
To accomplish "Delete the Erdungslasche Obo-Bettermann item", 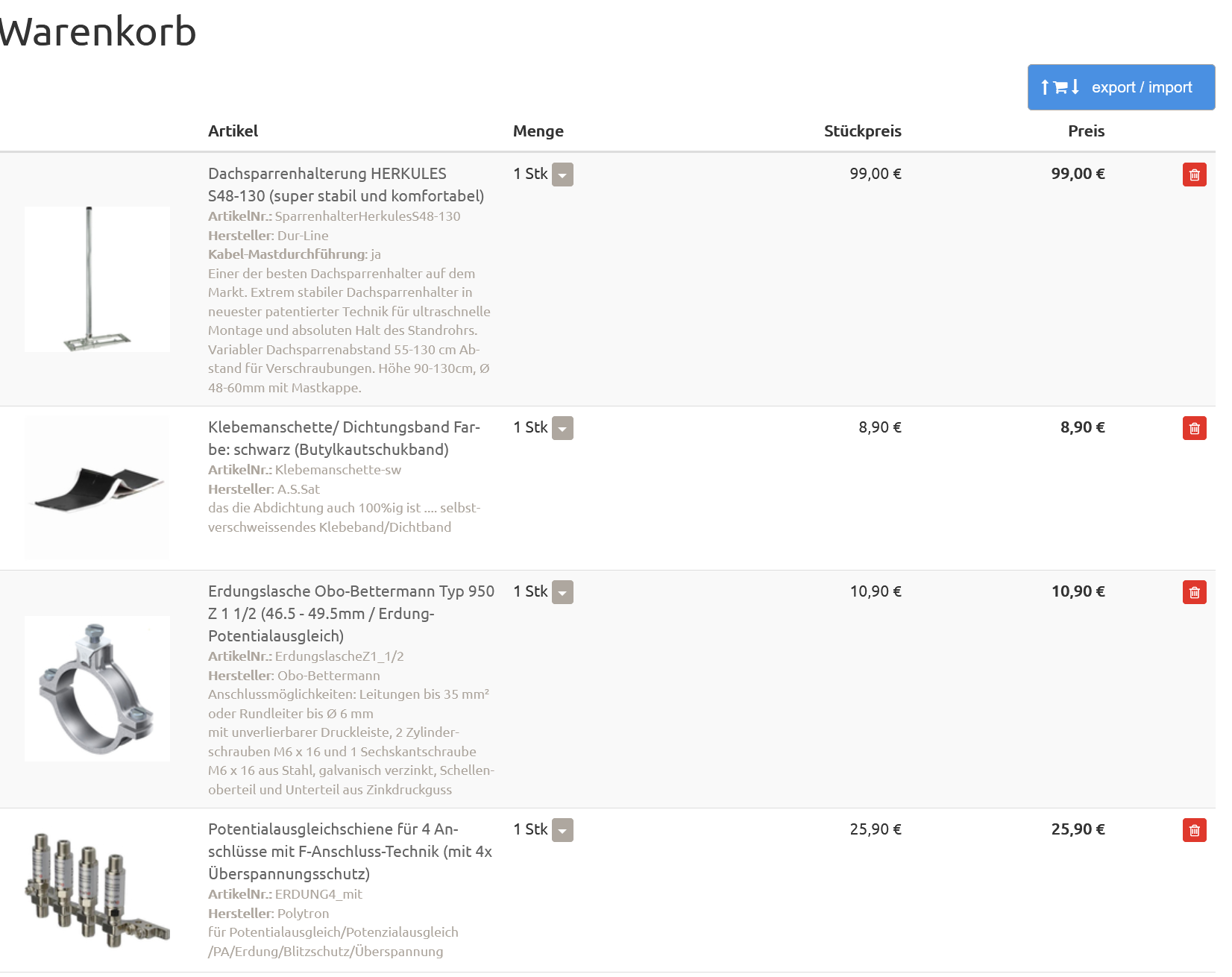I will click(x=1194, y=592).
